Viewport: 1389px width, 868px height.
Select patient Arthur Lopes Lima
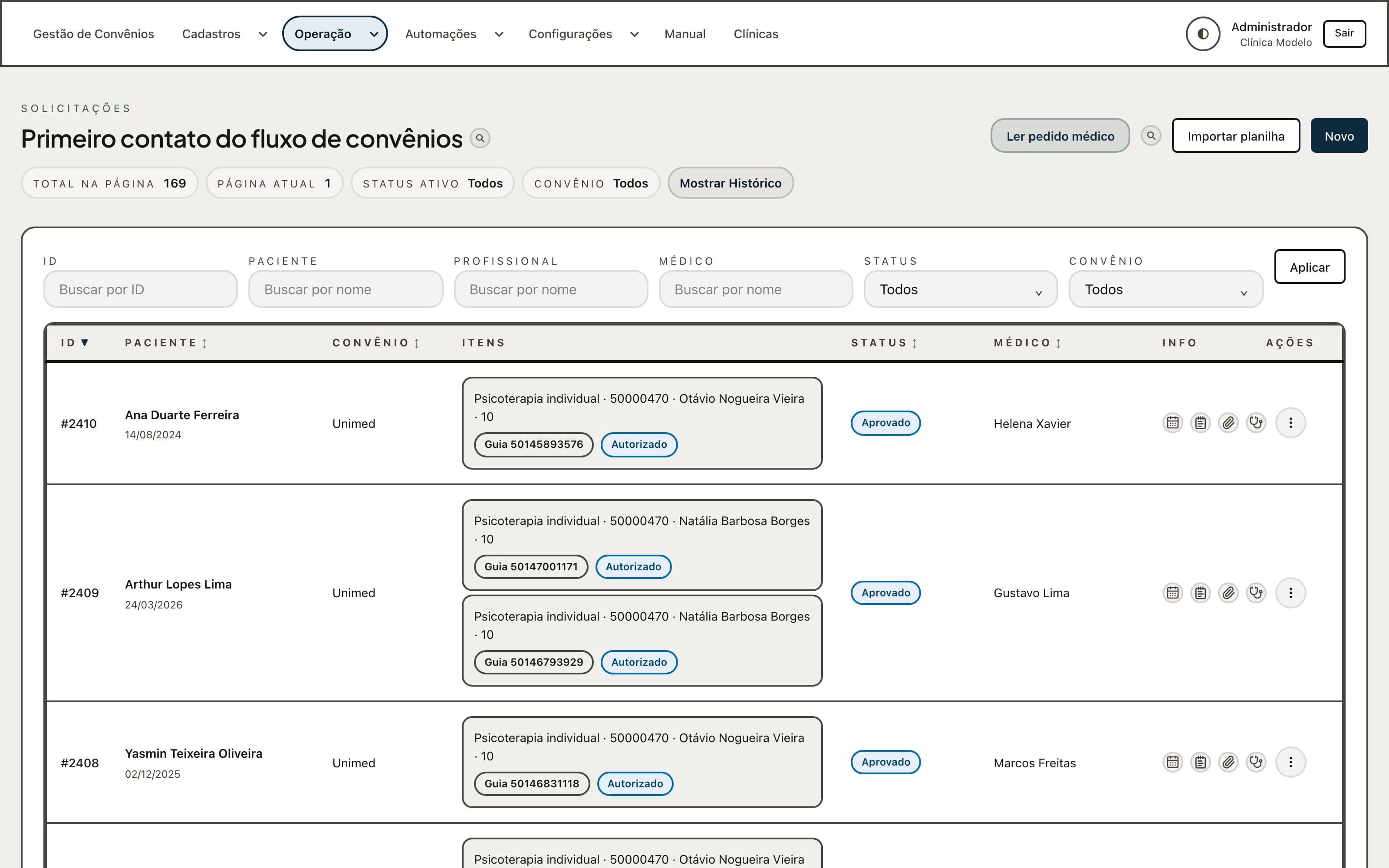coord(178,585)
